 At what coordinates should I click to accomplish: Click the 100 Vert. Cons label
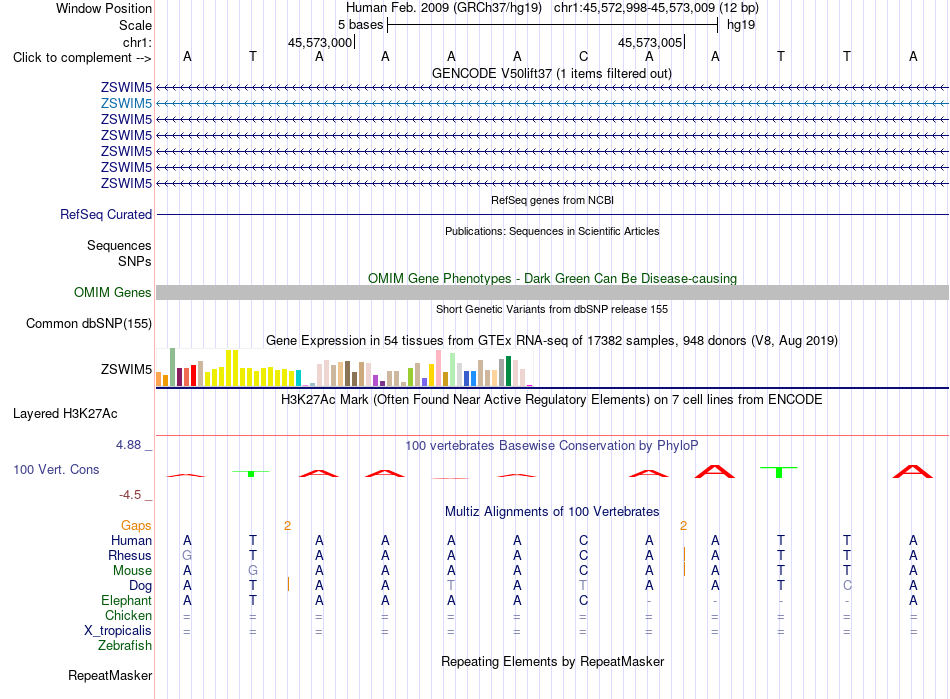[x=56, y=469]
